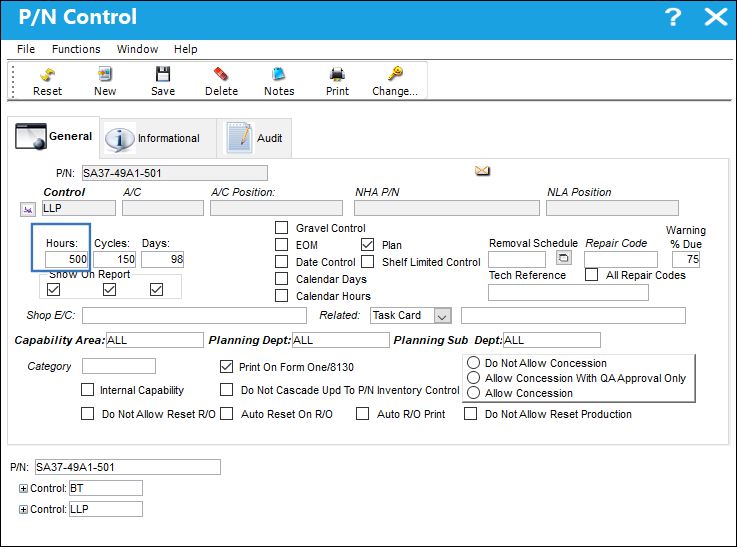Open the Window menu

pos(137,49)
